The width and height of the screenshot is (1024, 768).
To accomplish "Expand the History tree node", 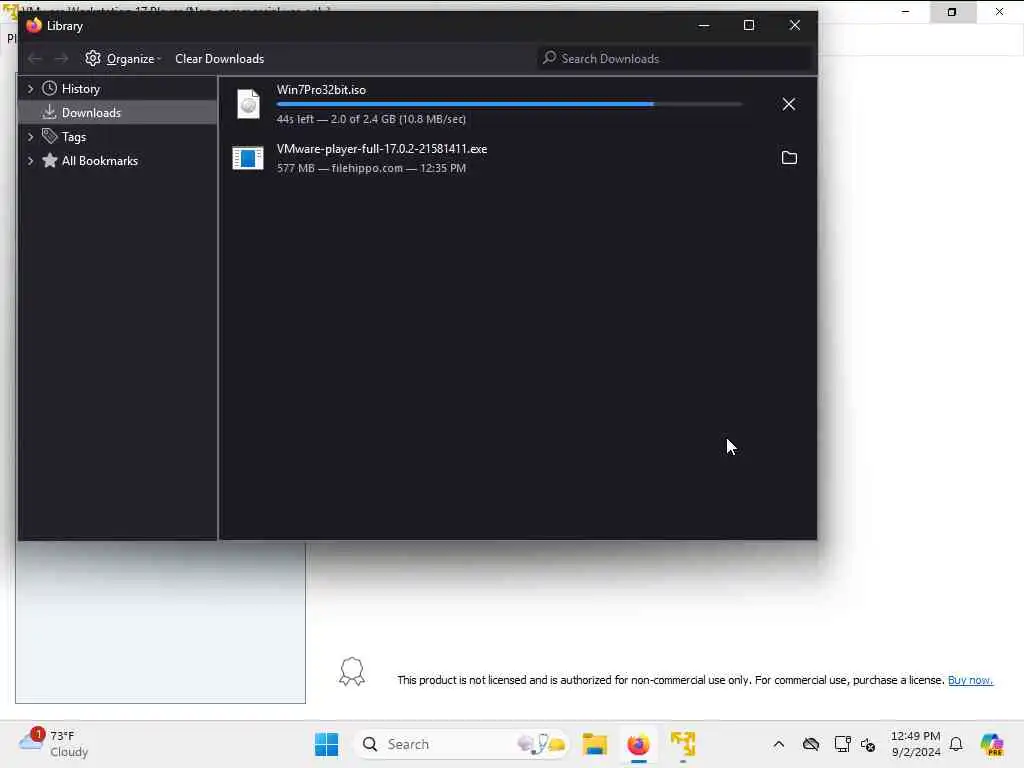I will pos(30,89).
